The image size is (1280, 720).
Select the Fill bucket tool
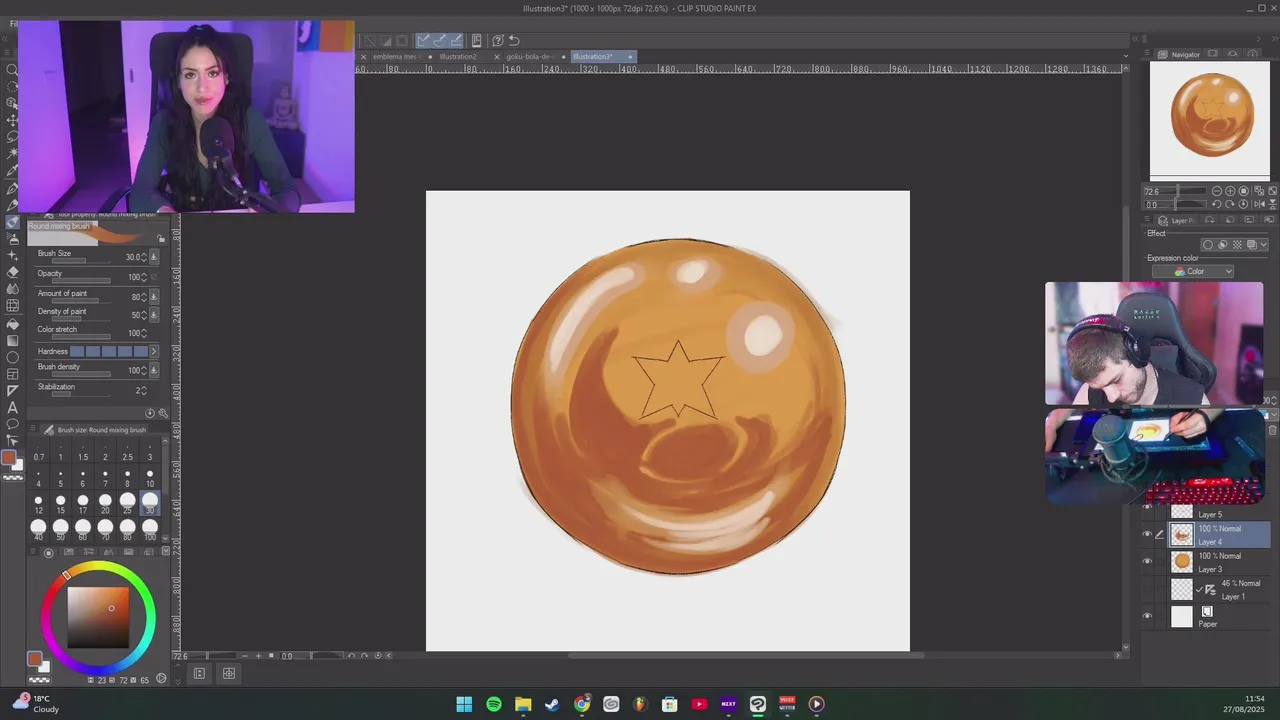pos(12,323)
